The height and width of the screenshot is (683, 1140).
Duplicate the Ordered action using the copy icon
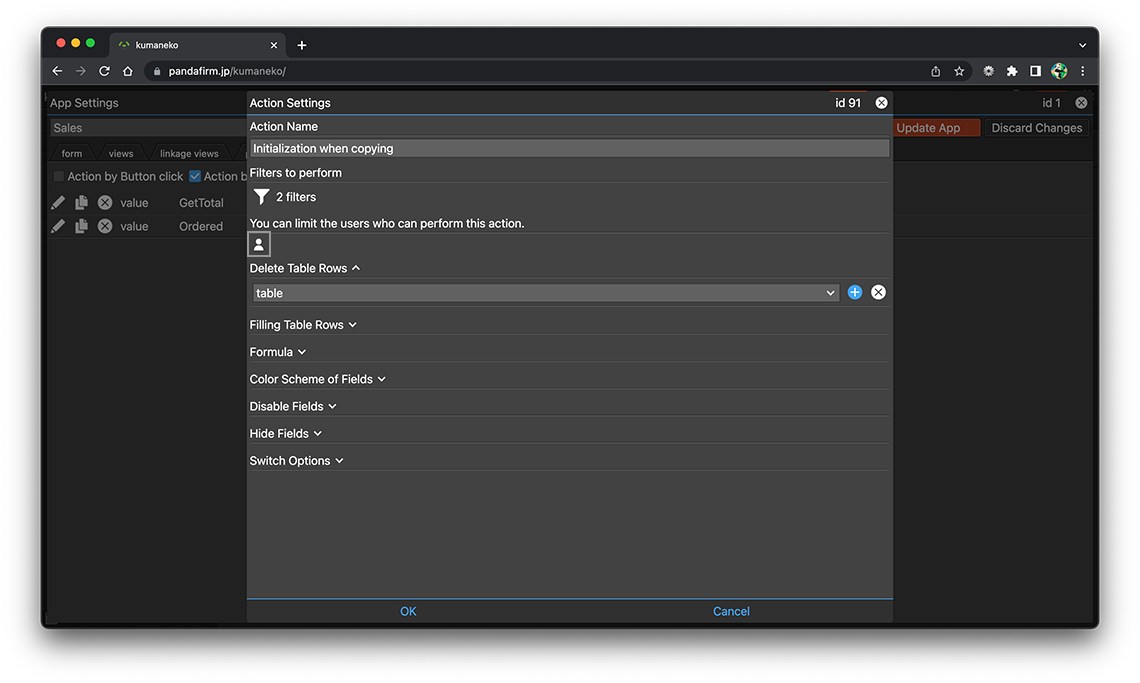(x=81, y=226)
